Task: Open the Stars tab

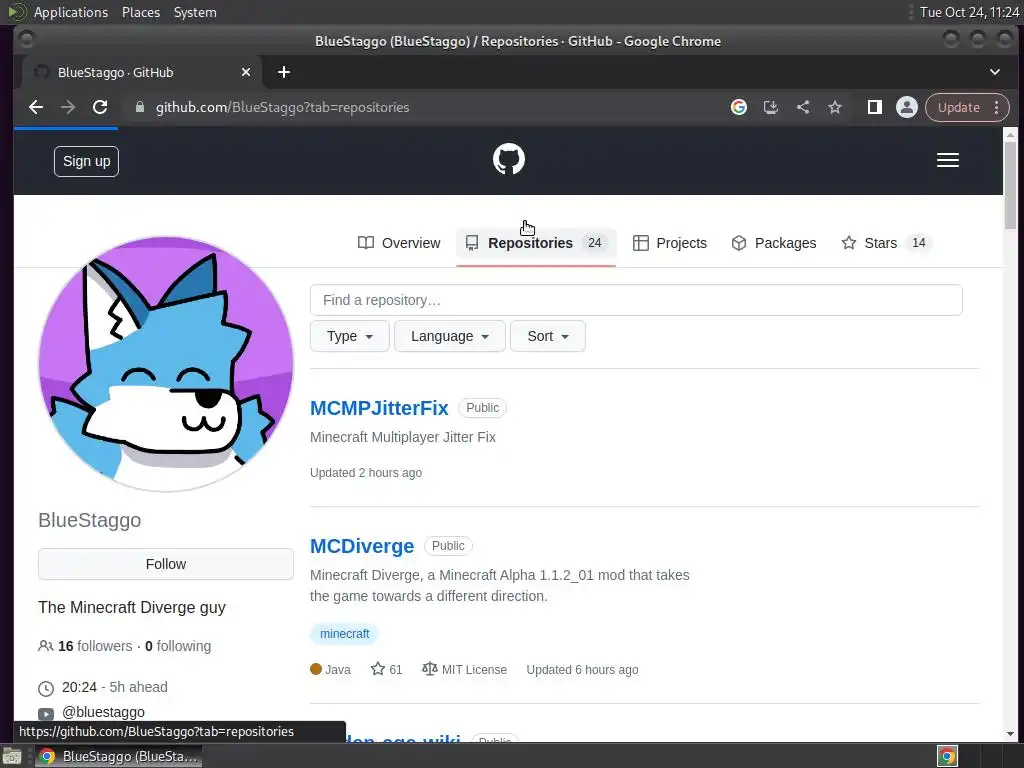Action: pos(886,243)
